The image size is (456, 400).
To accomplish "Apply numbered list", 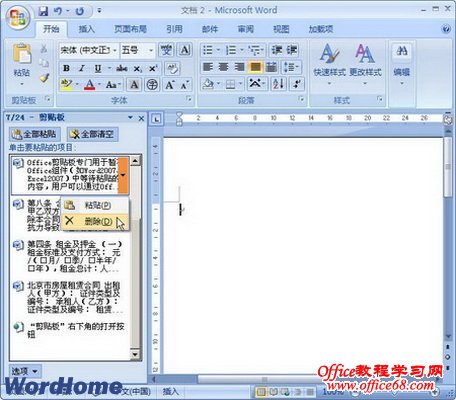I will (231, 50).
